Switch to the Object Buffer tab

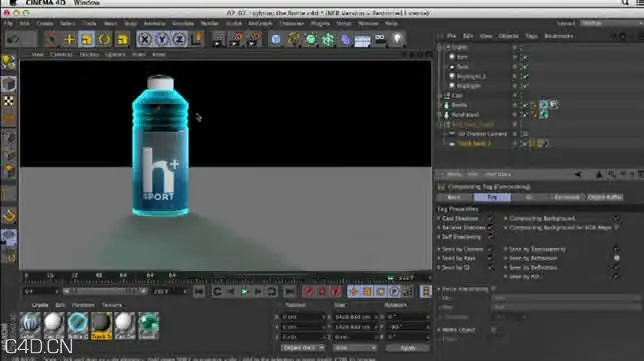click(x=605, y=198)
